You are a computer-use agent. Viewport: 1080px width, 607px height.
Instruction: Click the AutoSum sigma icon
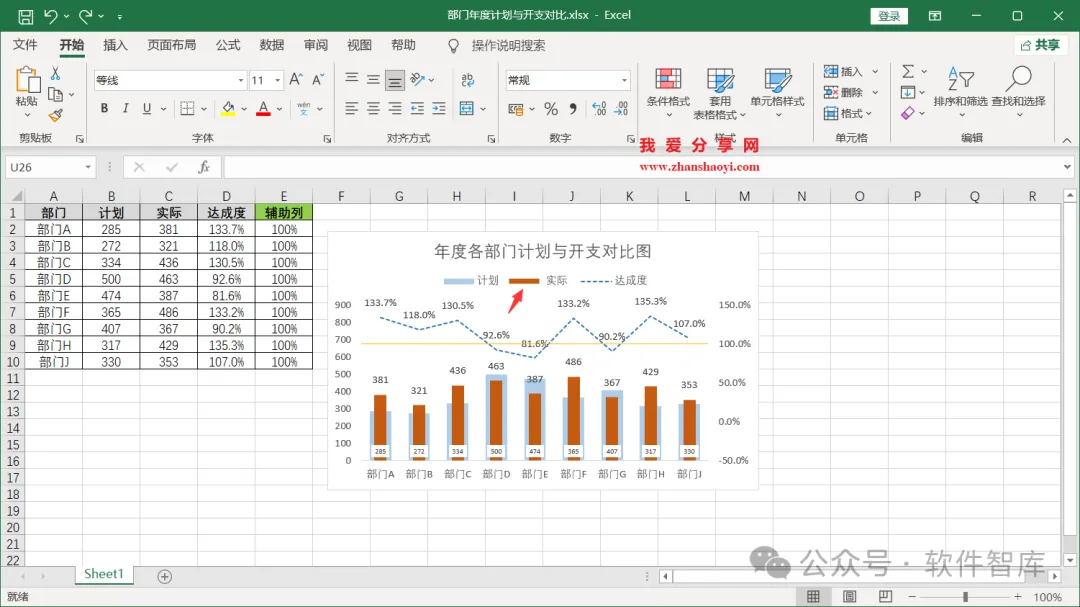(908, 71)
